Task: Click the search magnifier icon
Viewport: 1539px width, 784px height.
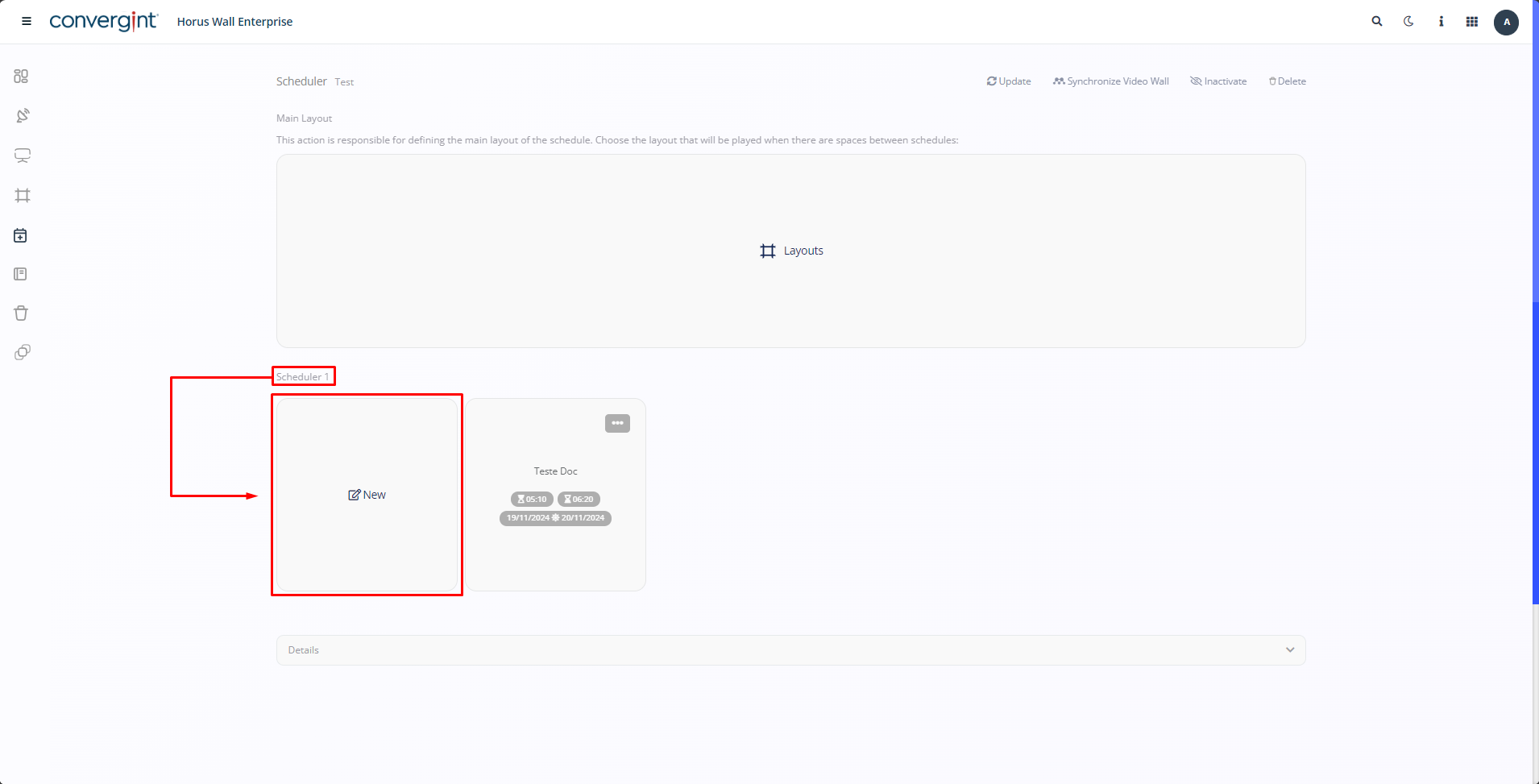Action: pos(1377,22)
